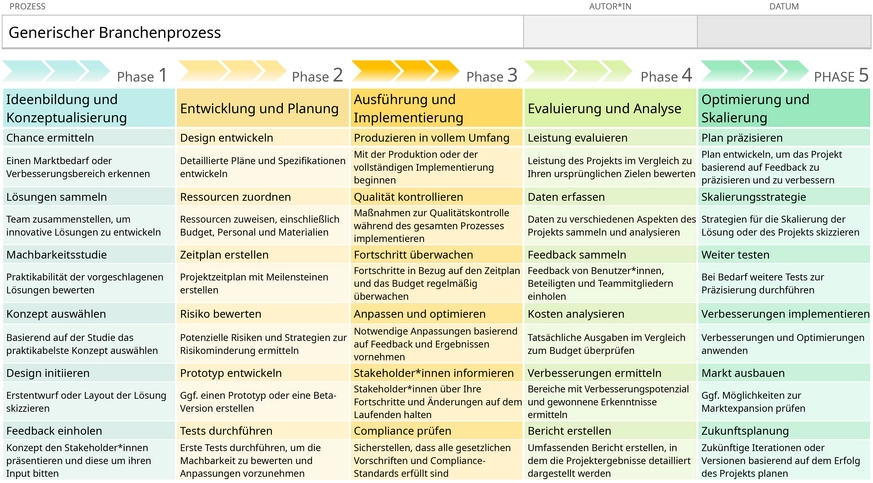Image resolution: width=873 pixels, height=483 pixels.
Task: Select the 'Phase 1' label
Action: point(142,75)
